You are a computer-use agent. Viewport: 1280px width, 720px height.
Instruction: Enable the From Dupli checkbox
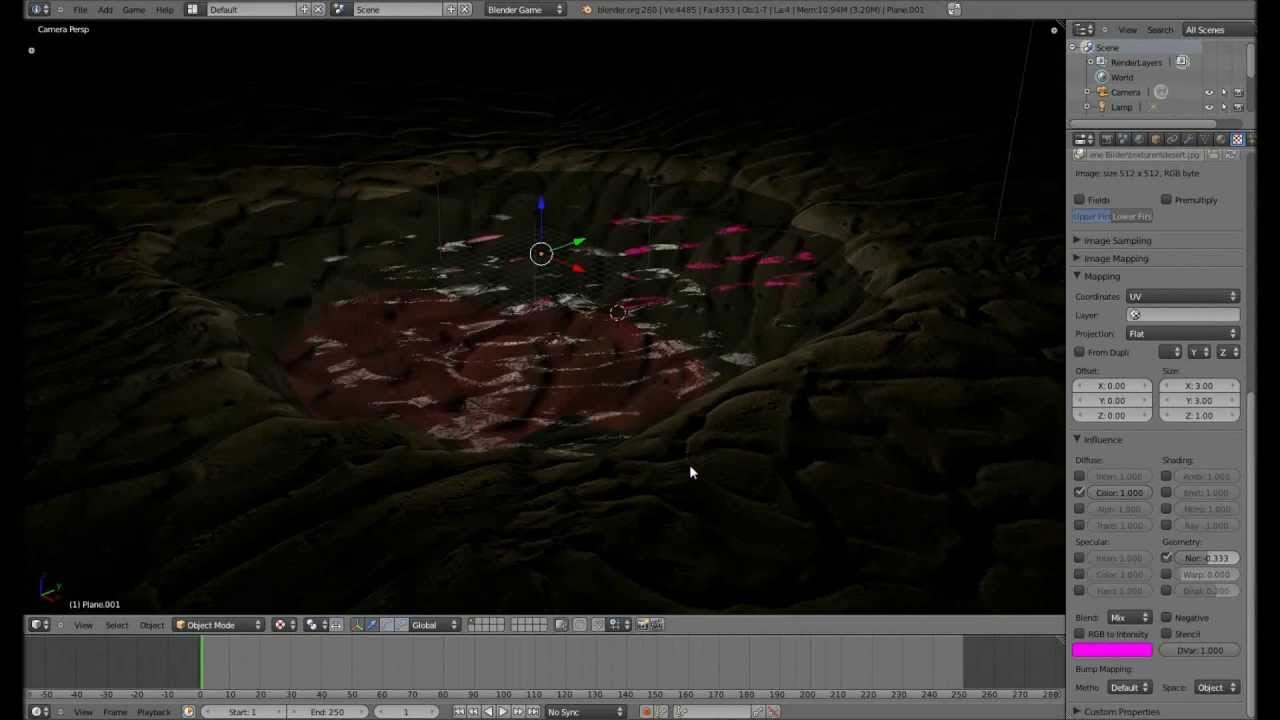pos(1079,352)
